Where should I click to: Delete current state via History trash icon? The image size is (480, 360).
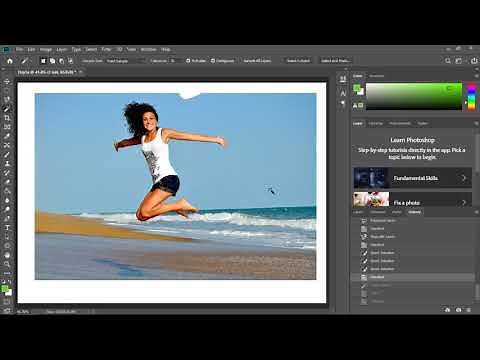(469, 310)
